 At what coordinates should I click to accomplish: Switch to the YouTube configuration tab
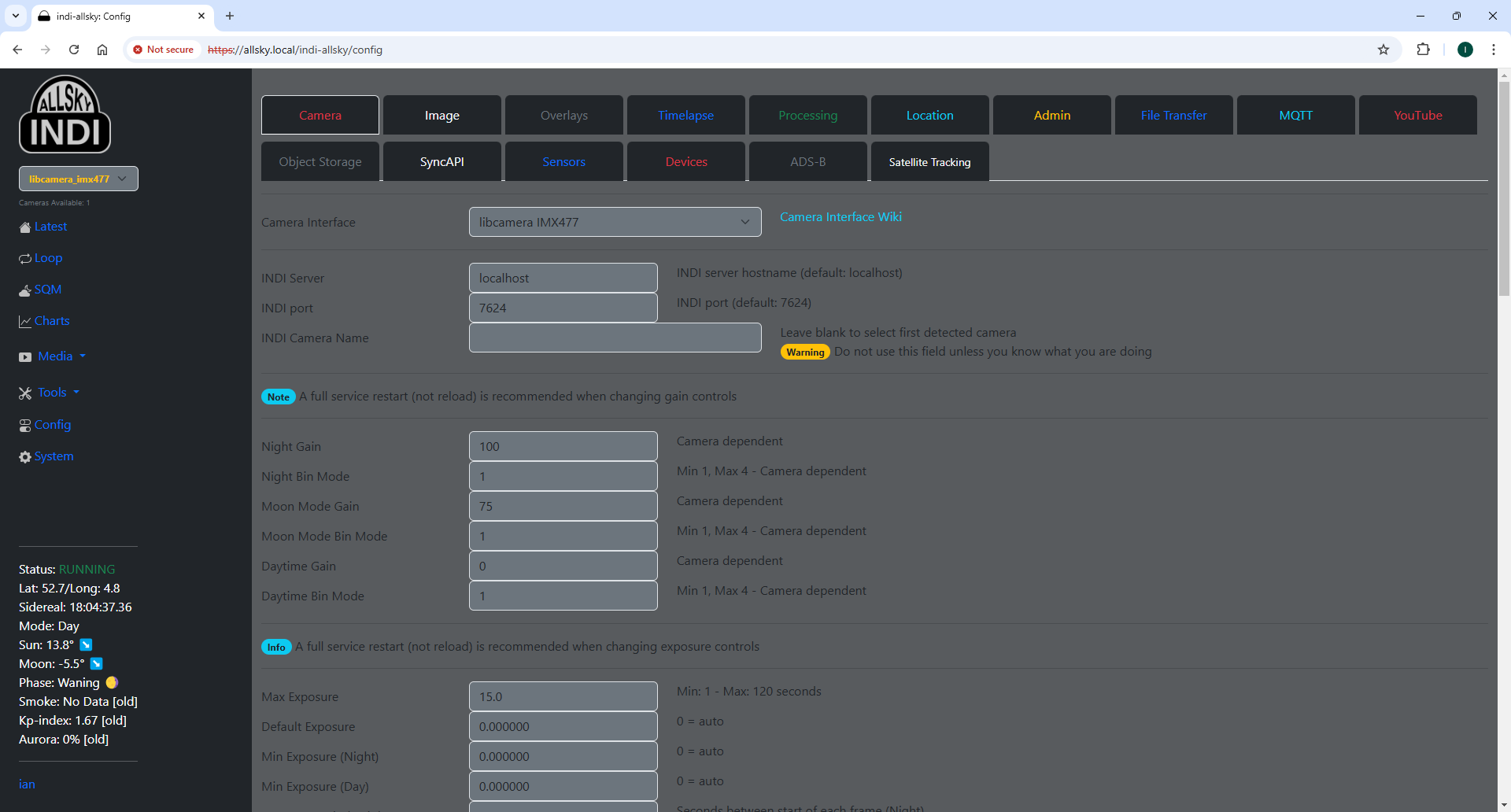pyautogui.click(x=1417, y=115)
